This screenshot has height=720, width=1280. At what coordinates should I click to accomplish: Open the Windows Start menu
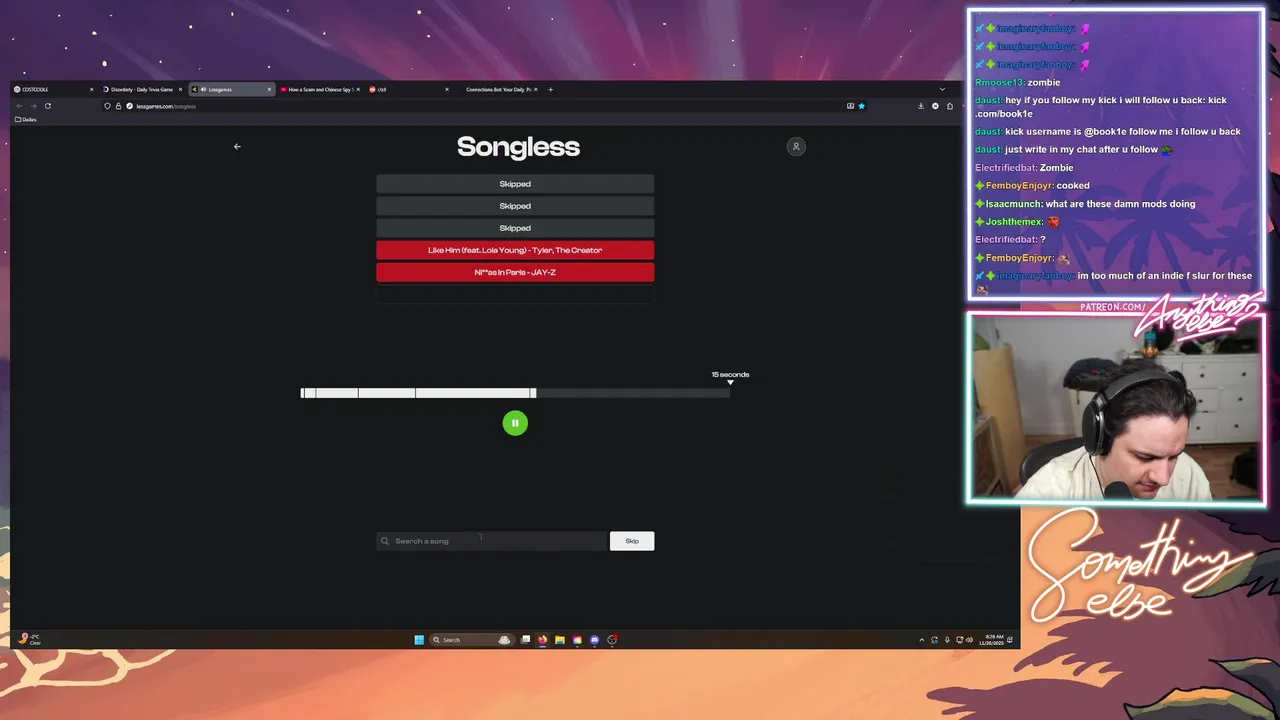419,640
